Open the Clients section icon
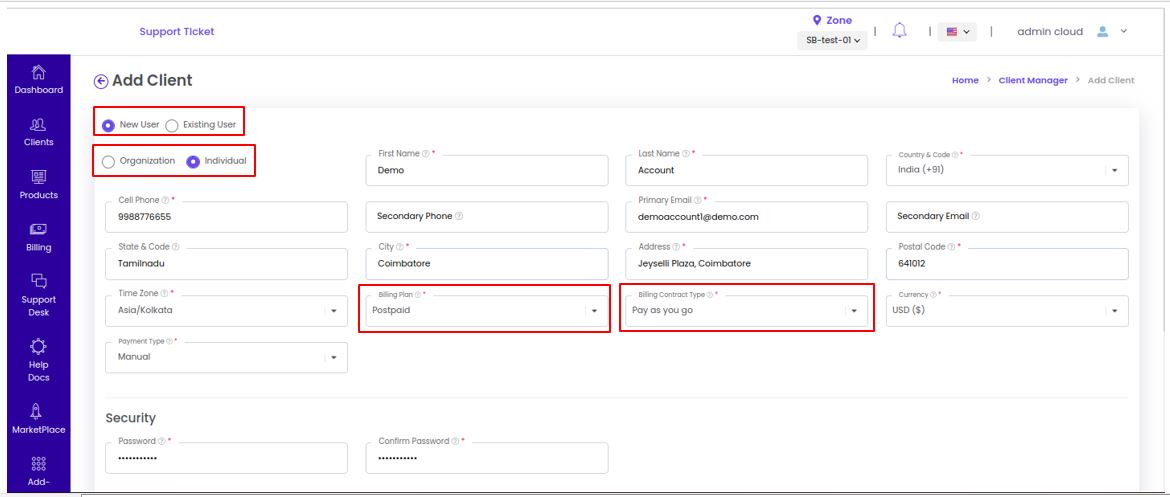 39,125
